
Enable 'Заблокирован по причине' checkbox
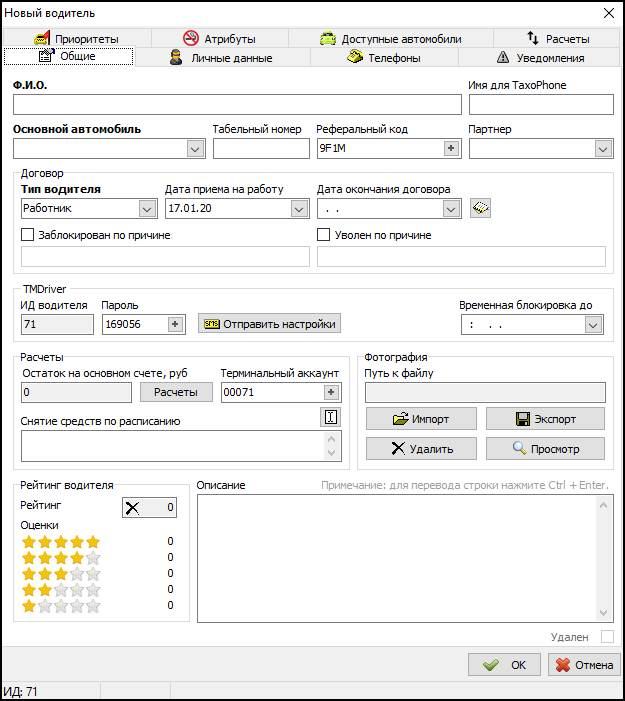point(28,235)
